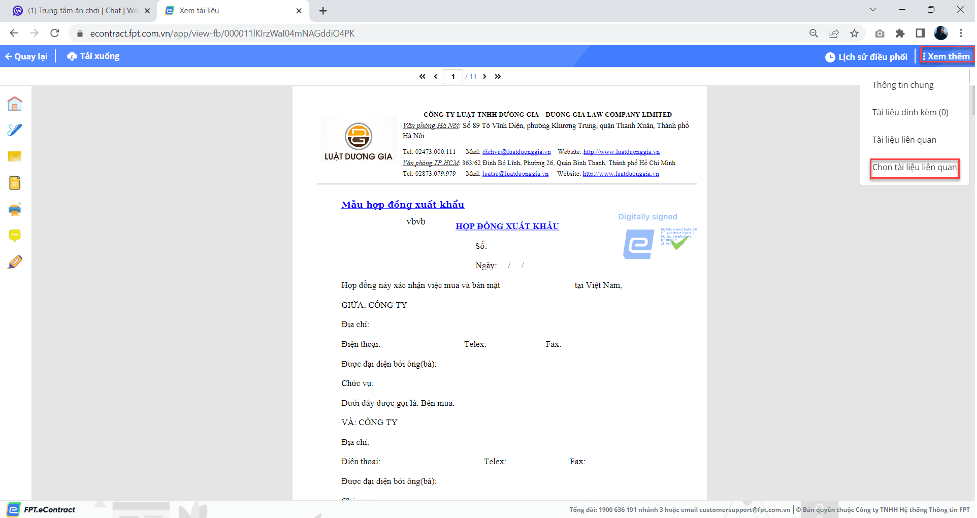Open the yellow comment bubble icon
The height and width of the screenshot is (518, 977).
[x=15, y=236]
